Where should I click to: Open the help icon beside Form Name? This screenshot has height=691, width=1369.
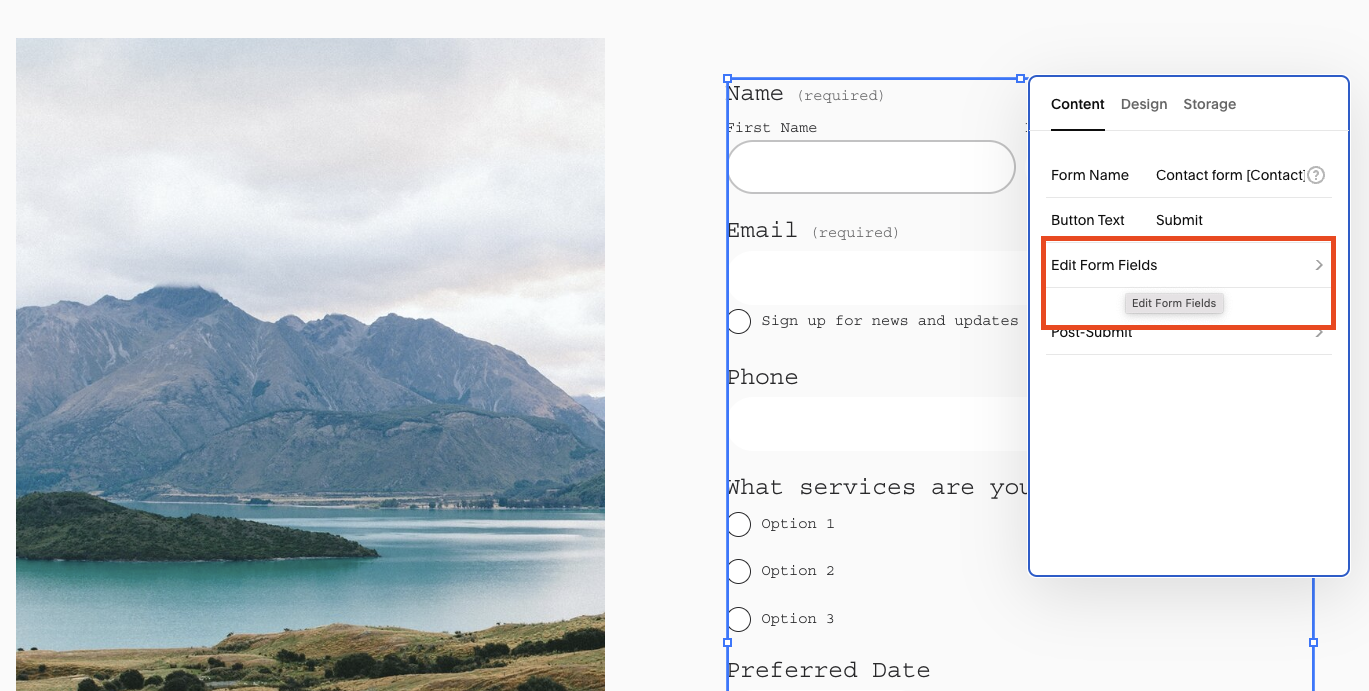1316,175
